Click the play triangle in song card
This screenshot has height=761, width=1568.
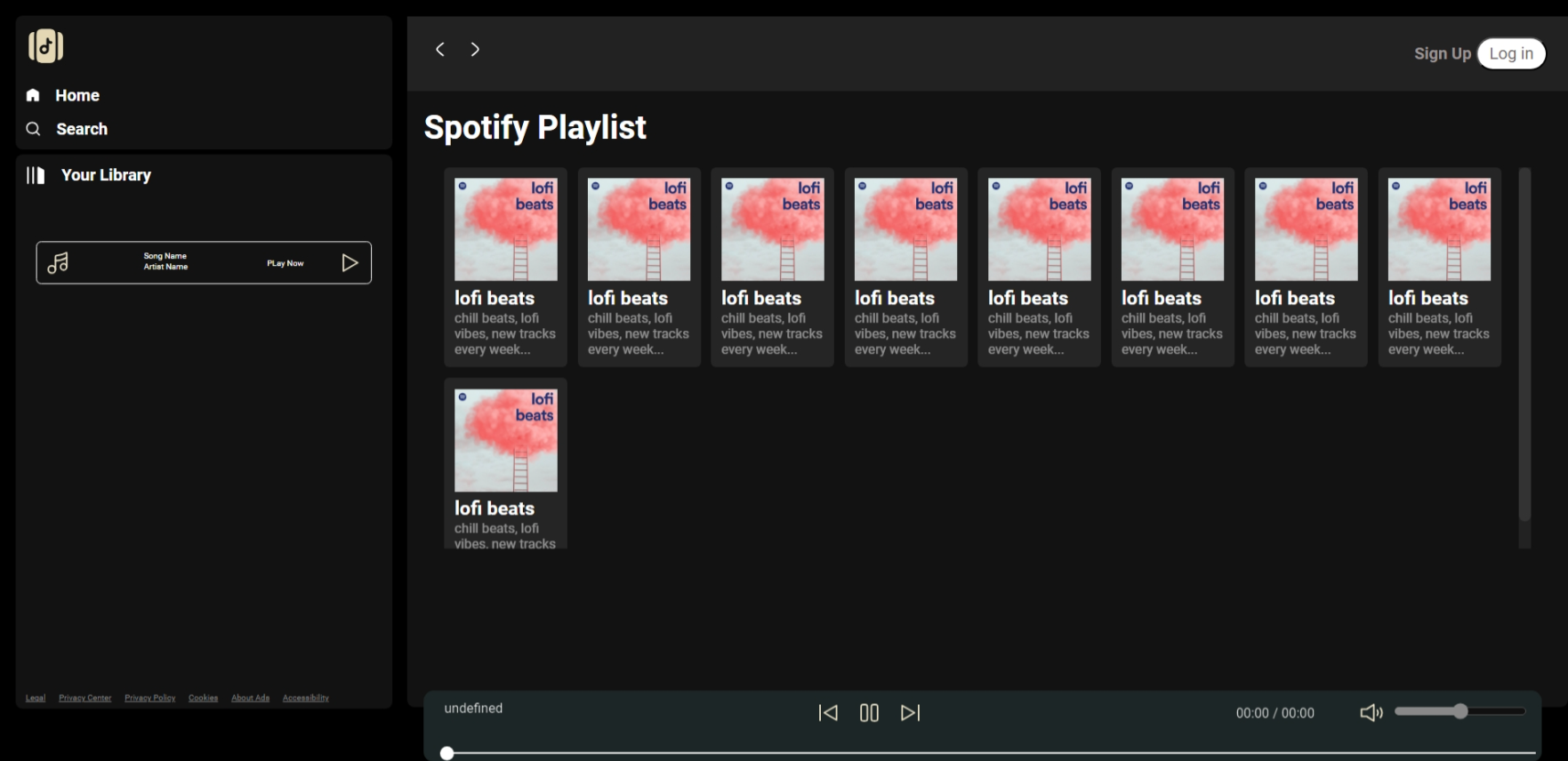(x=350, y=262)
